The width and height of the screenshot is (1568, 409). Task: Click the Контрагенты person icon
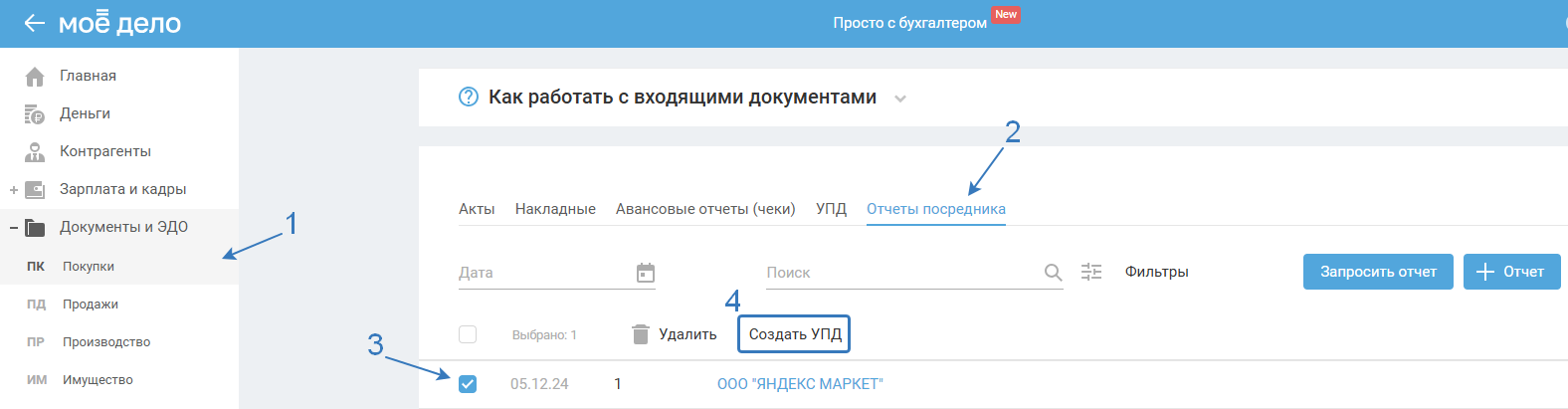click(35, 152)
